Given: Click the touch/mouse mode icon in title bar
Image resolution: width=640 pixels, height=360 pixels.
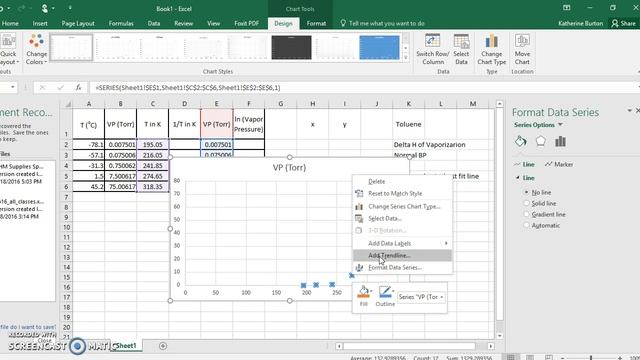Looking at the screenshot, I should tap(45, 8).
